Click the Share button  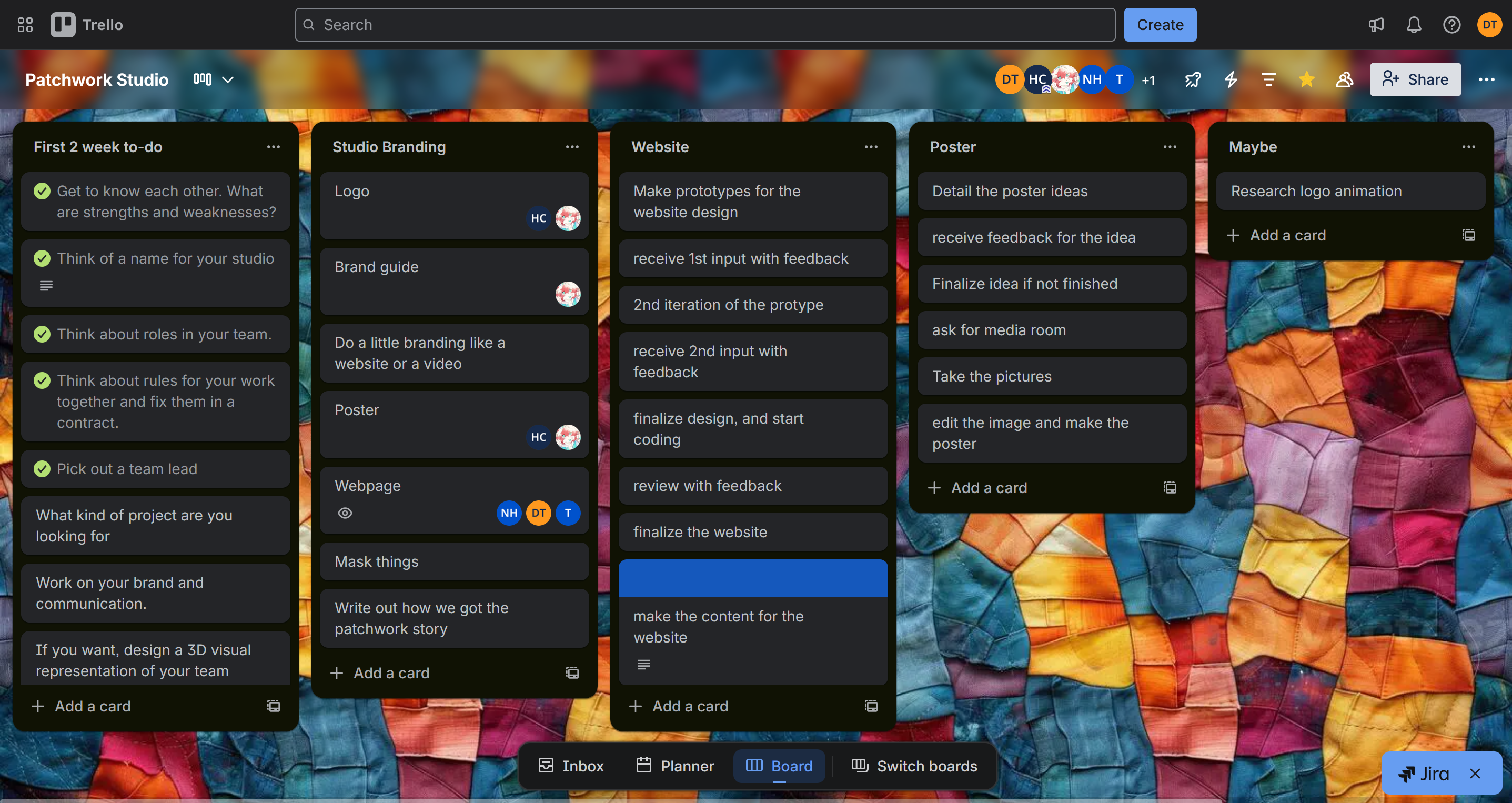click(x=1415, y=79)
